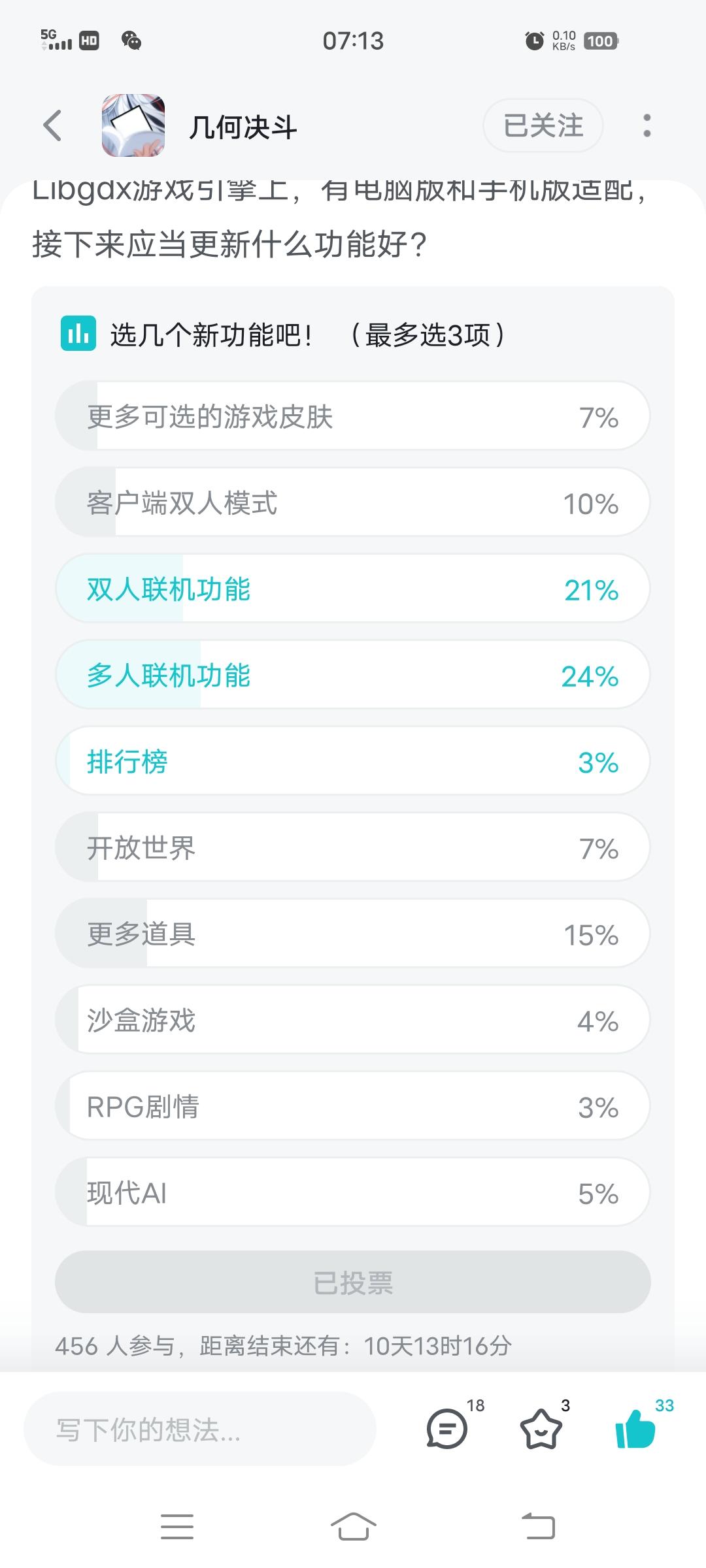Viewport: 706px width, 1568px height.
Task: Select poll option 双人联机功能
Action: pyautogui.click(x=353, y=589)
